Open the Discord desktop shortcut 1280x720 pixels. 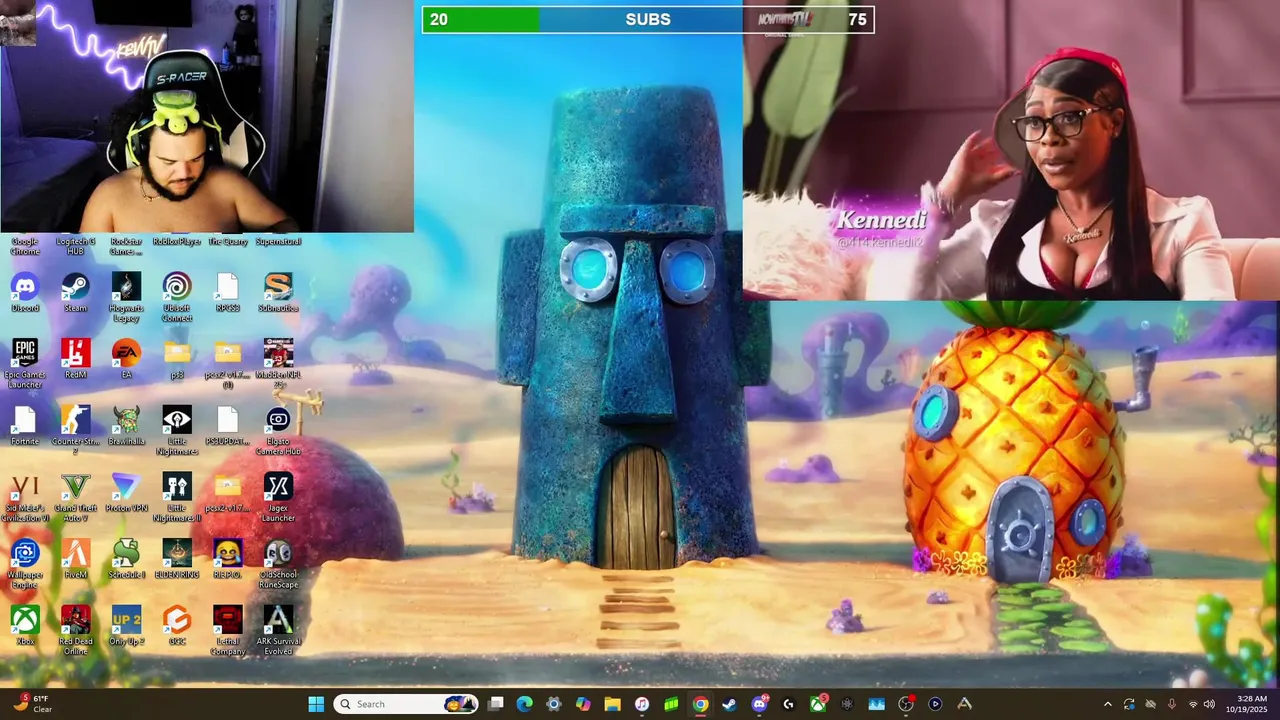point(25,293)
